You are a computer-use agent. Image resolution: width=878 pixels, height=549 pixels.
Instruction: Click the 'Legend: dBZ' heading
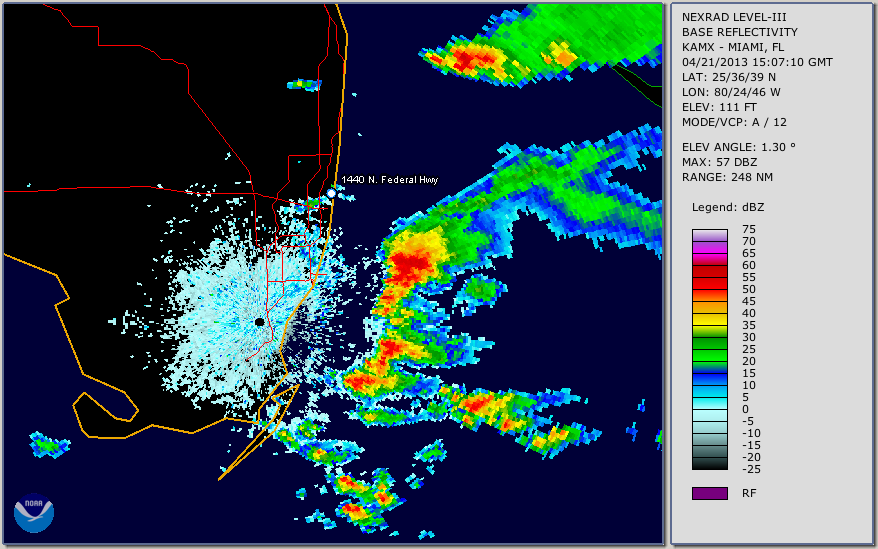727,207
